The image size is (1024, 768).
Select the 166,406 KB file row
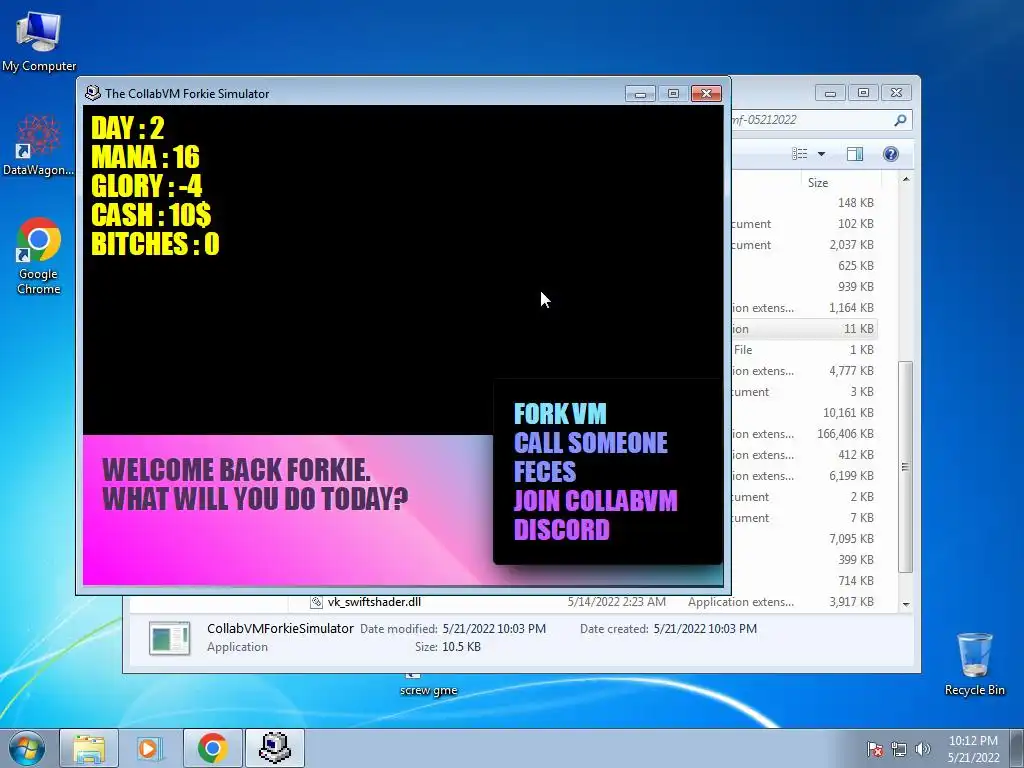(x=804, y=434)
